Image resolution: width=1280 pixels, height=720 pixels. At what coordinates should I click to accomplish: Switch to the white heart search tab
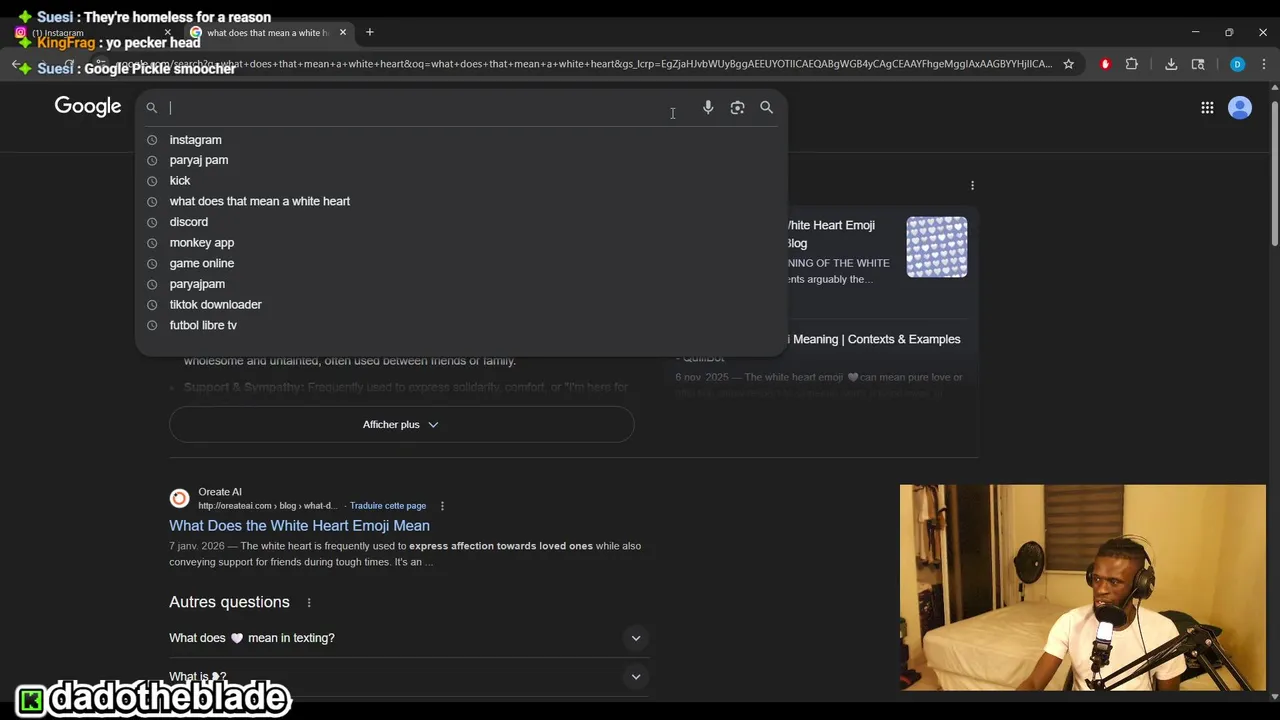268,32
